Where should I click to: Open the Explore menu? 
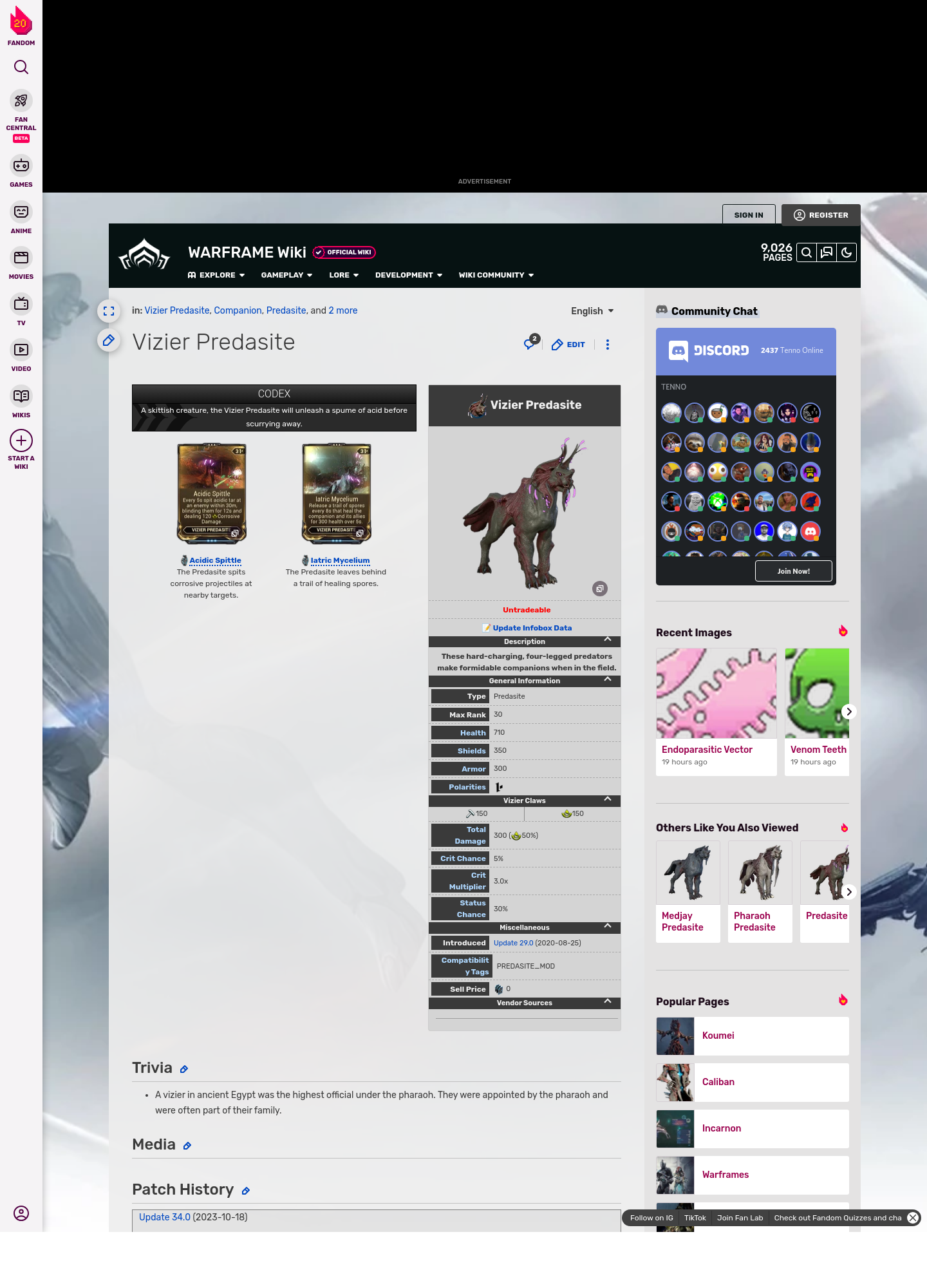pyautogui.click(x=216, y=275)
